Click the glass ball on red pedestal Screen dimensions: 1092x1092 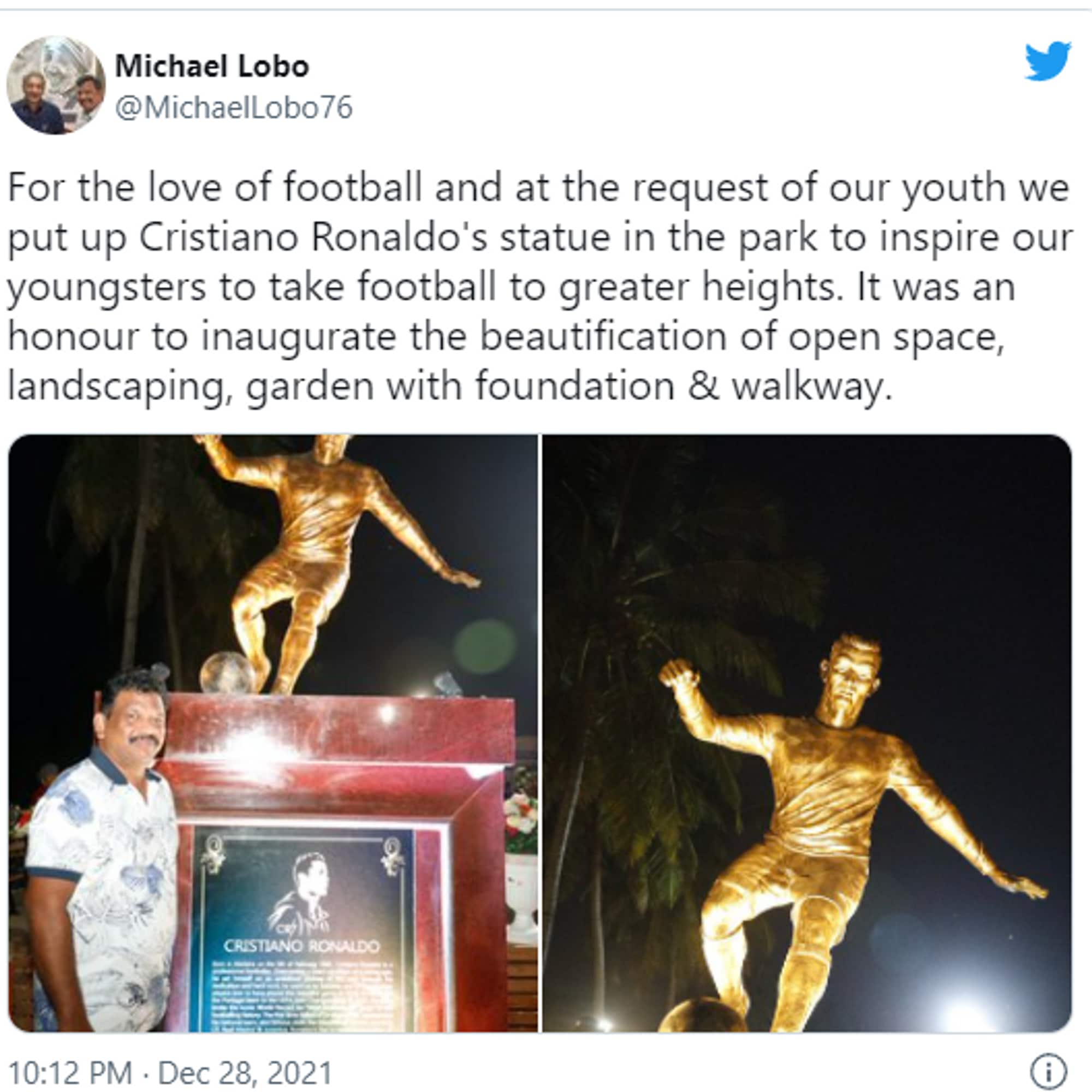tap(227, 672)
